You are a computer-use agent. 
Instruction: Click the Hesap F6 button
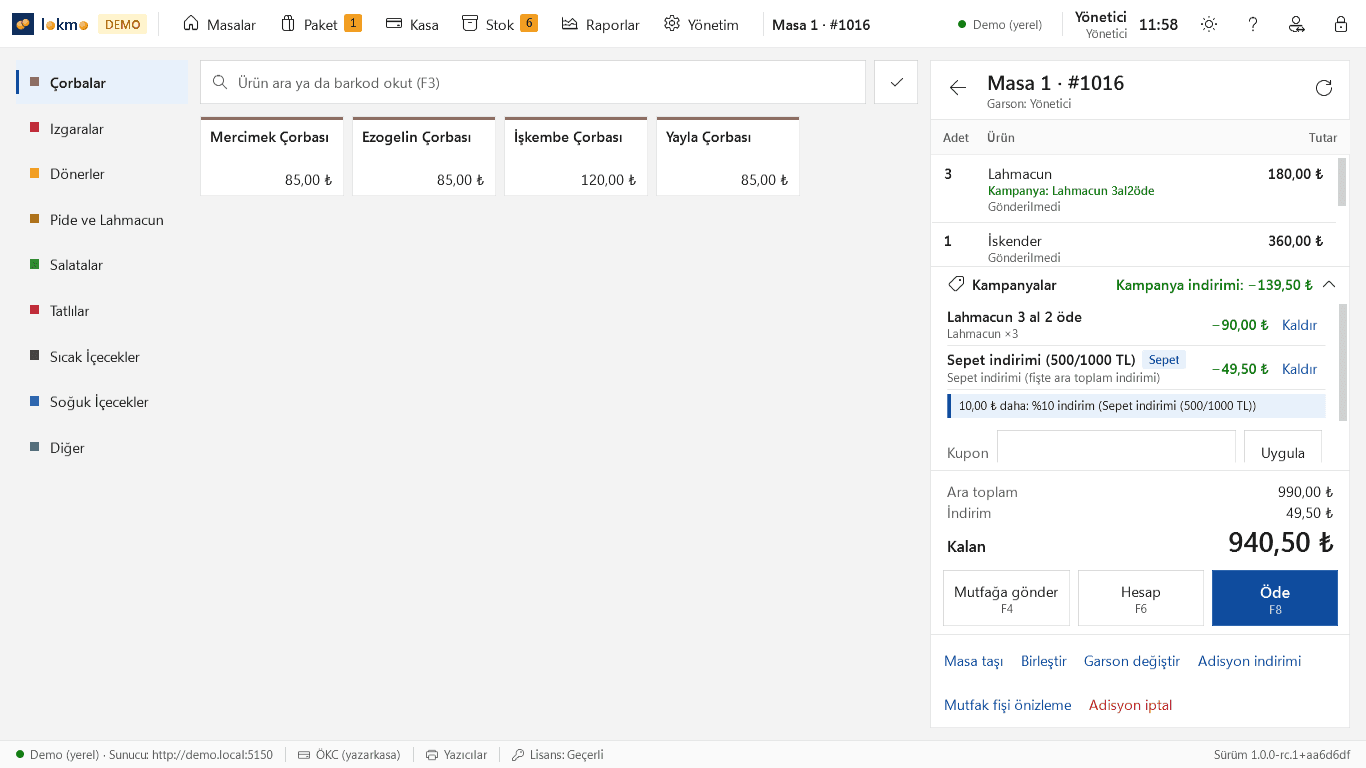coord(1141,598)
